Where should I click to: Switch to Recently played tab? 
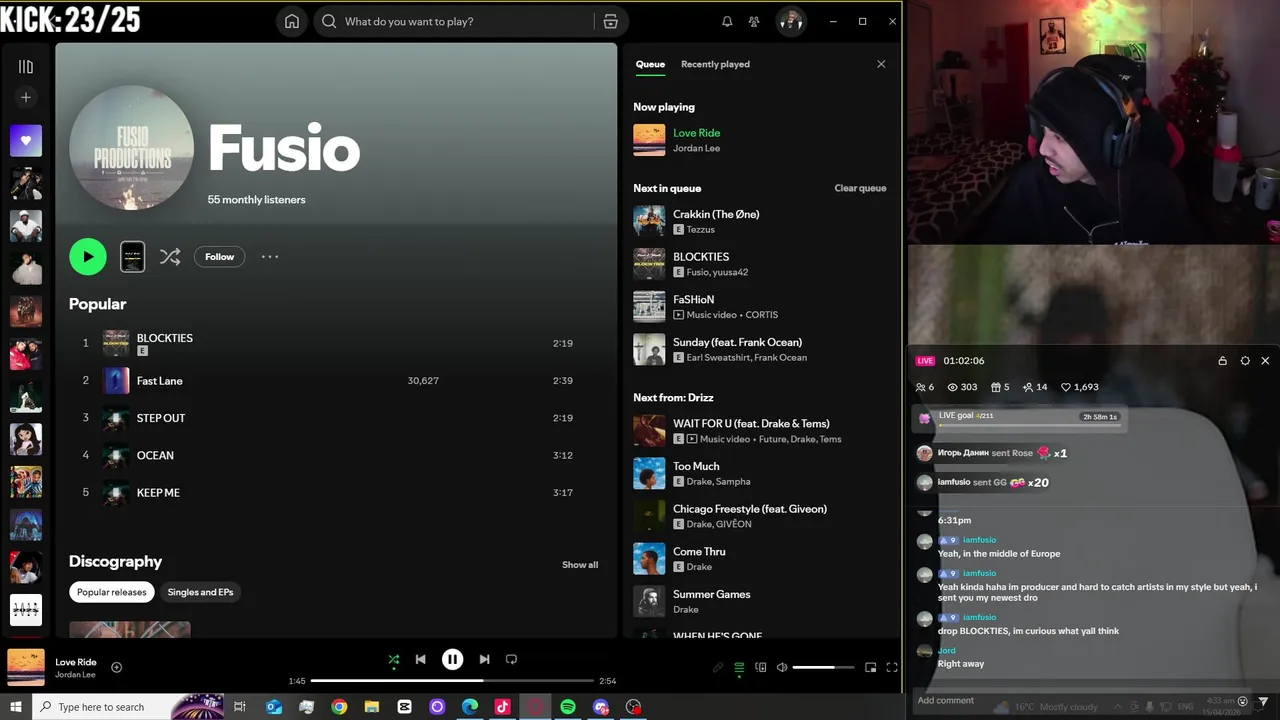[x=715, y=64]
